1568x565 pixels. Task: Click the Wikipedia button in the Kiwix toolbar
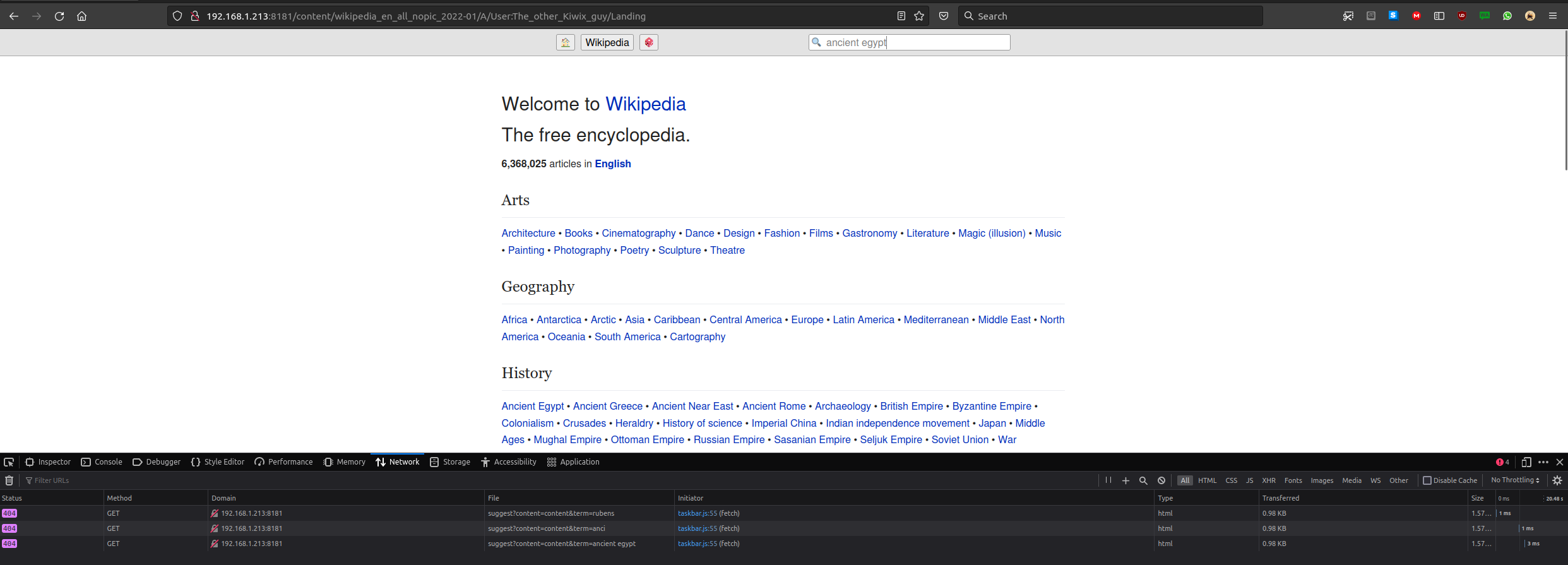tap(607, 42)
